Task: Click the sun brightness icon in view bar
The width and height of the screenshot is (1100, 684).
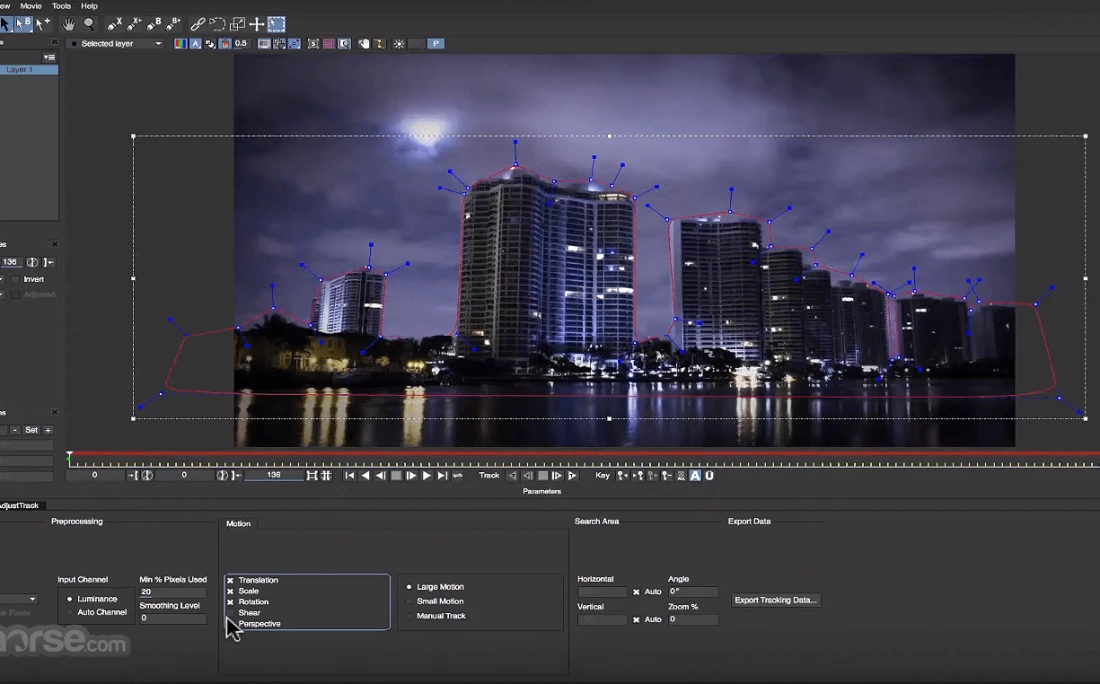Action: pyautogui.click(x=399, y=44)
